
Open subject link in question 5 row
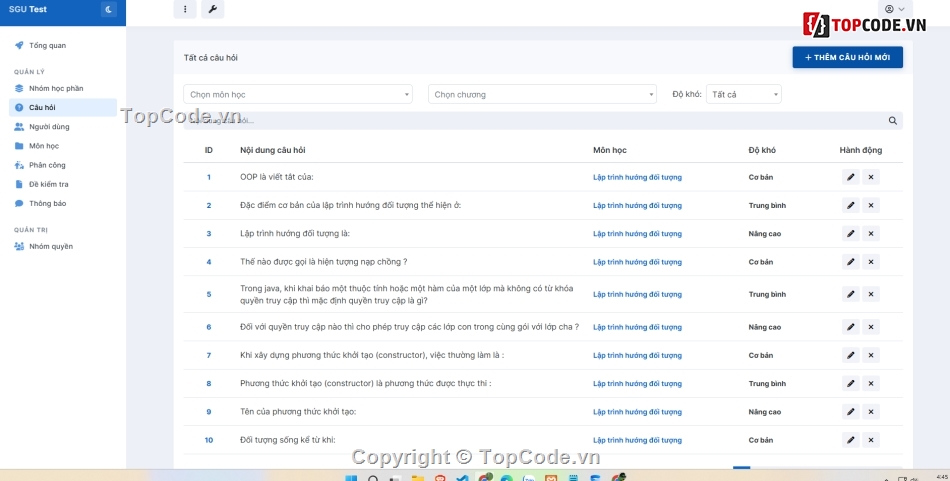coord(637,294)
